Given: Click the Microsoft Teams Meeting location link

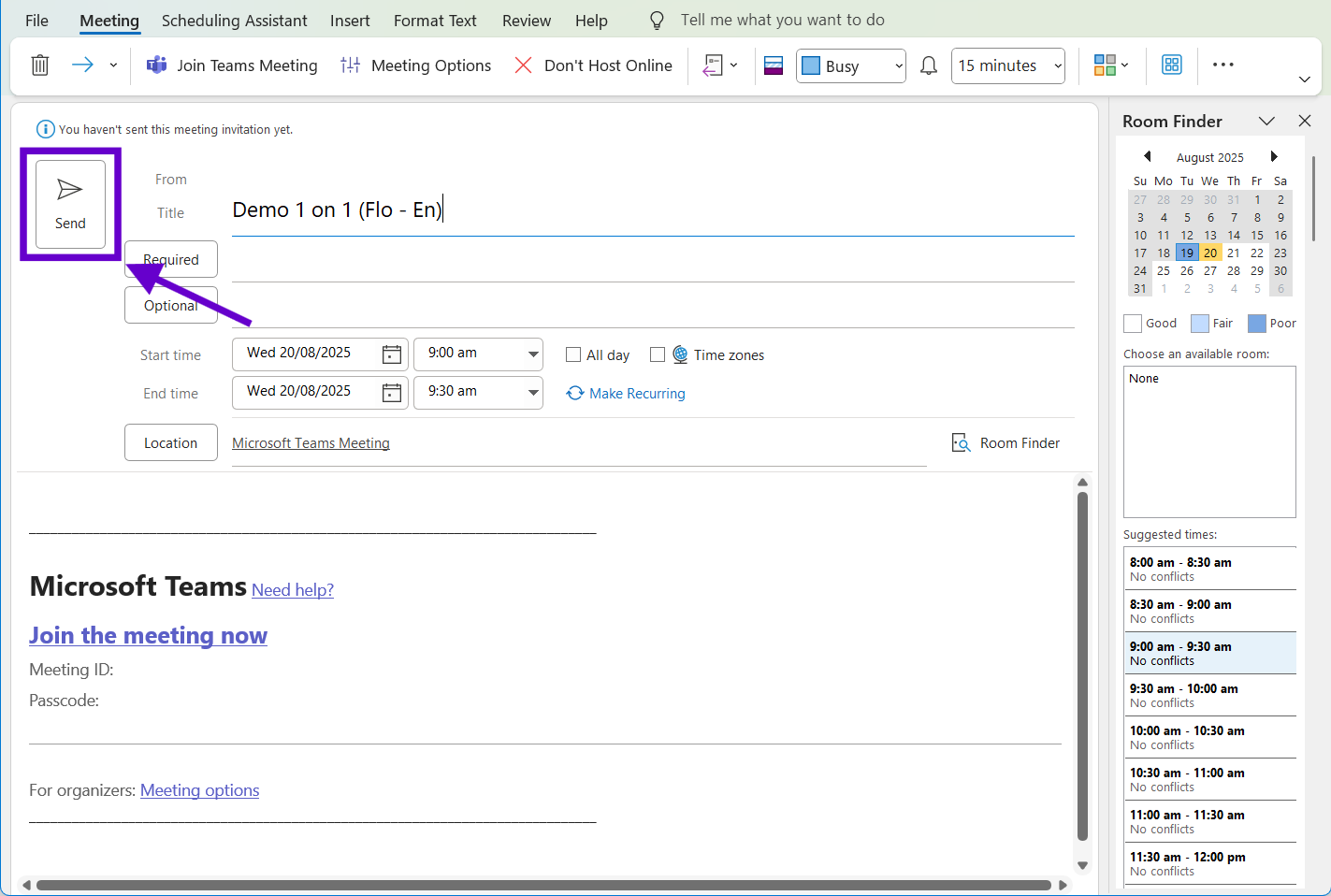Looking at the screenshot, I should coord(311,443).
